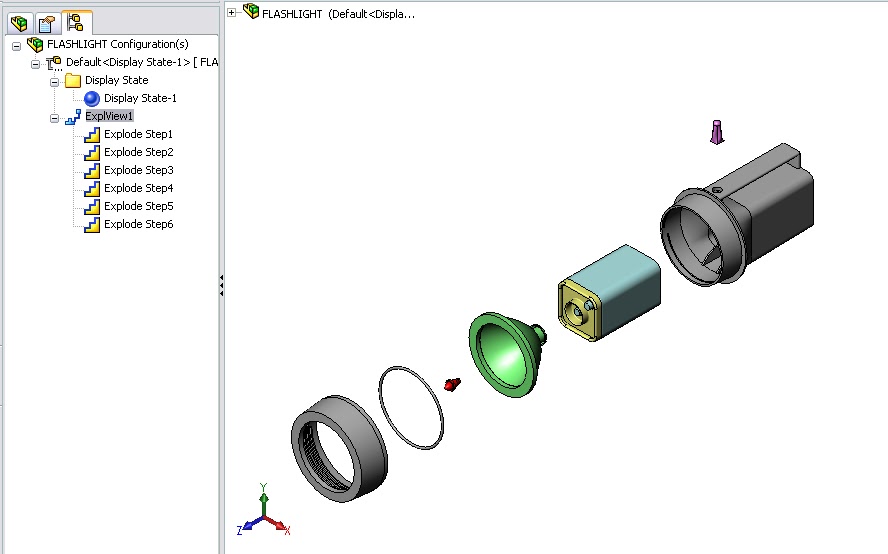This screenshot has height=554, width=888.
Task: Click the FLASHLIGHT assembly icon in viewport flyout
Action: [251, 11]
